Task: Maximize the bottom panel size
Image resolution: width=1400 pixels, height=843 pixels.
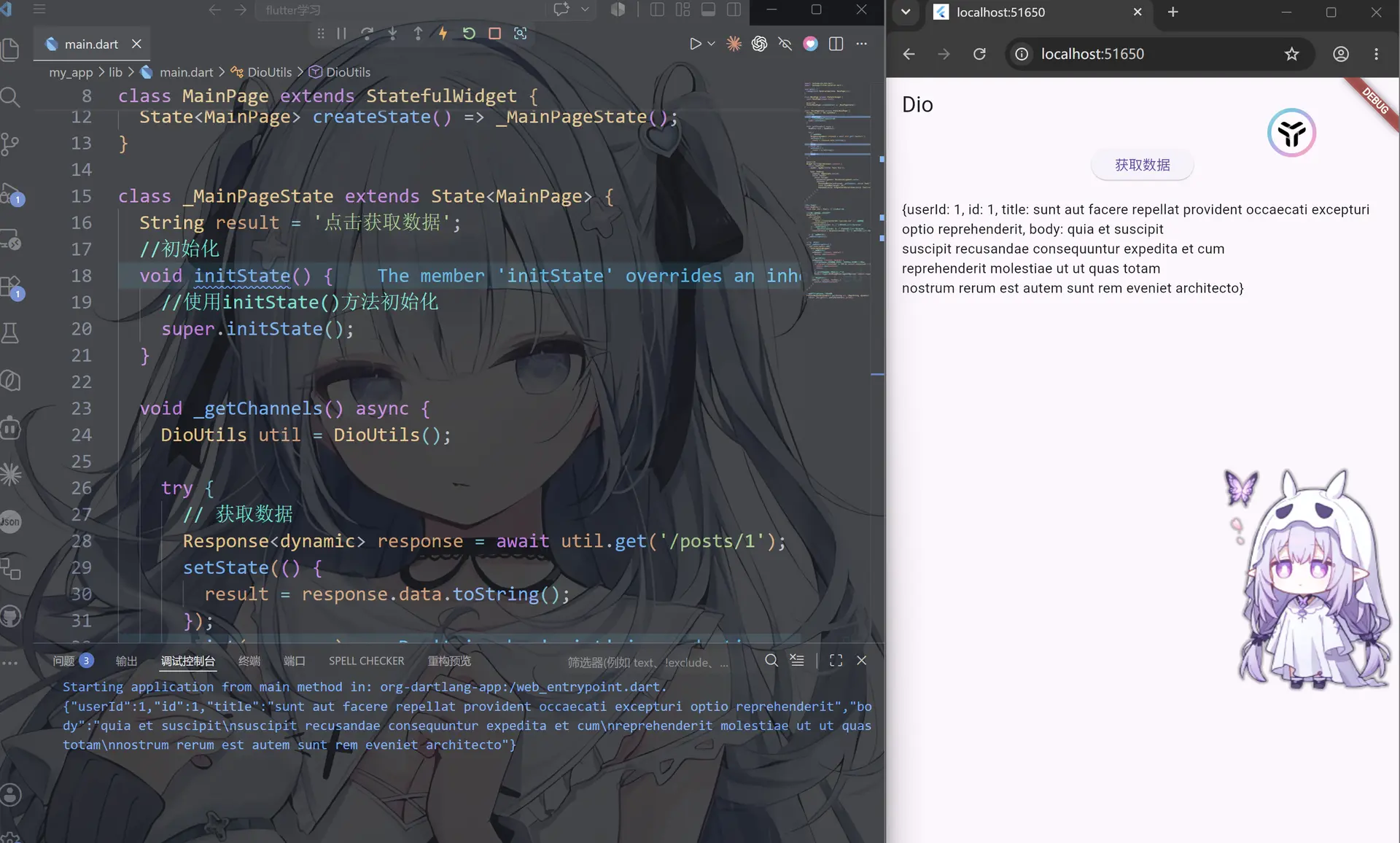Action: (x=836, y=660)
